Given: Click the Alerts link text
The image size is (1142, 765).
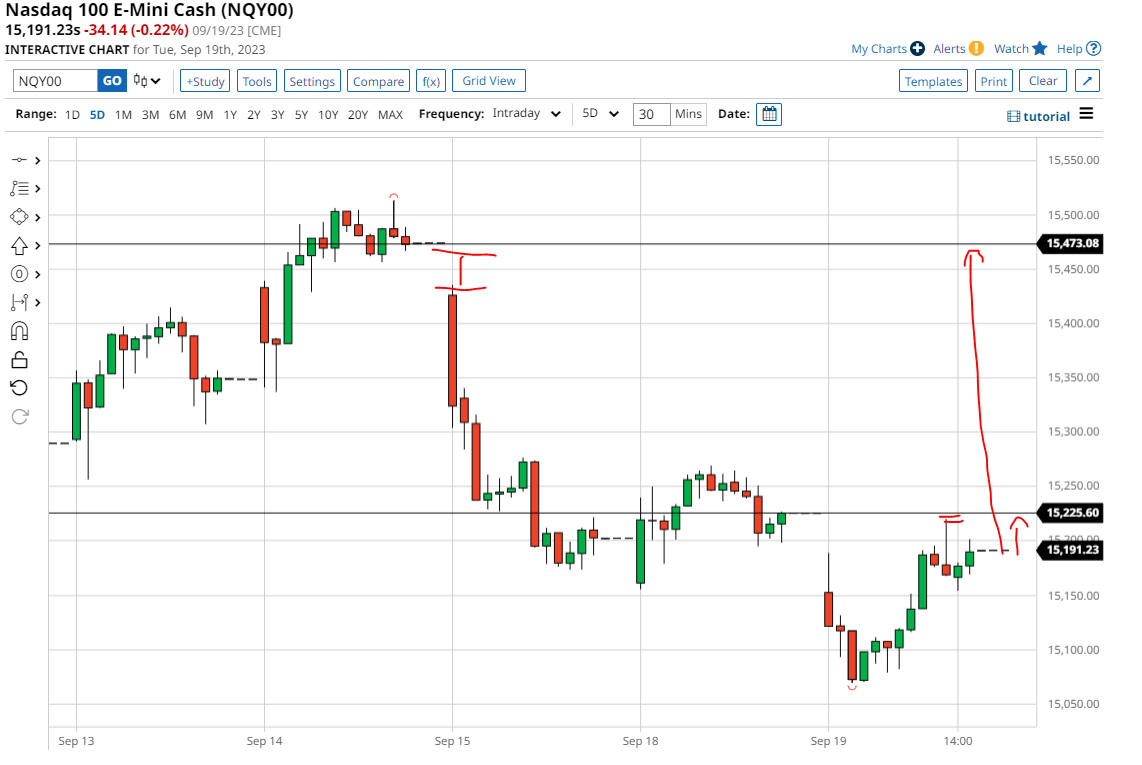Looking at the screenshot, I should tap(949, 49).
